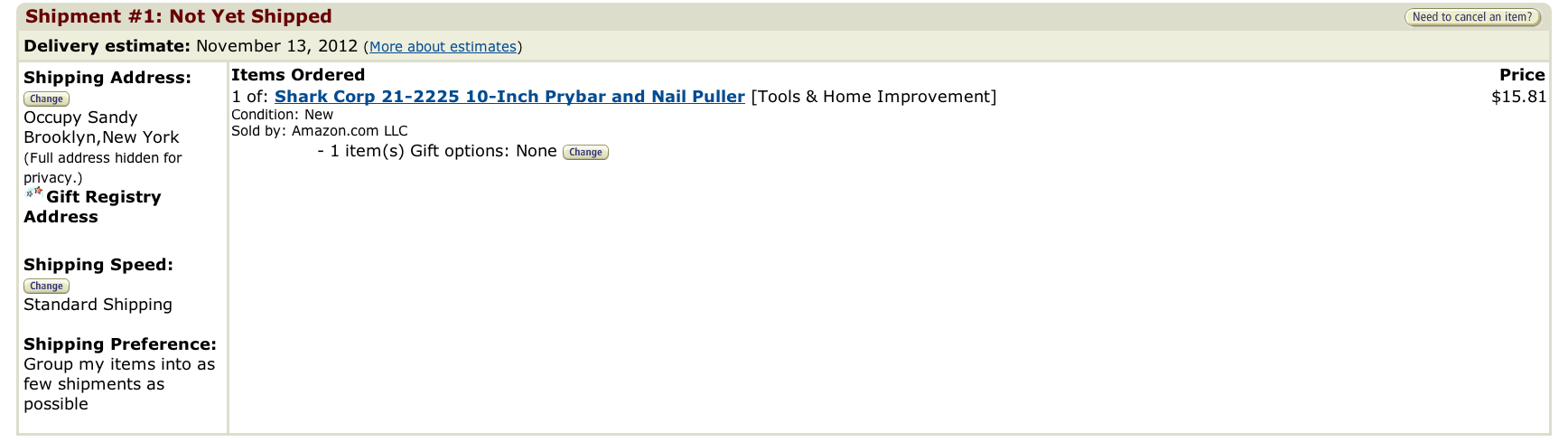Click the "Sold by: Amazon.com LLC" text
Image resolution: width=1568 pixels, height=442 pixels.
coord(319,131)
